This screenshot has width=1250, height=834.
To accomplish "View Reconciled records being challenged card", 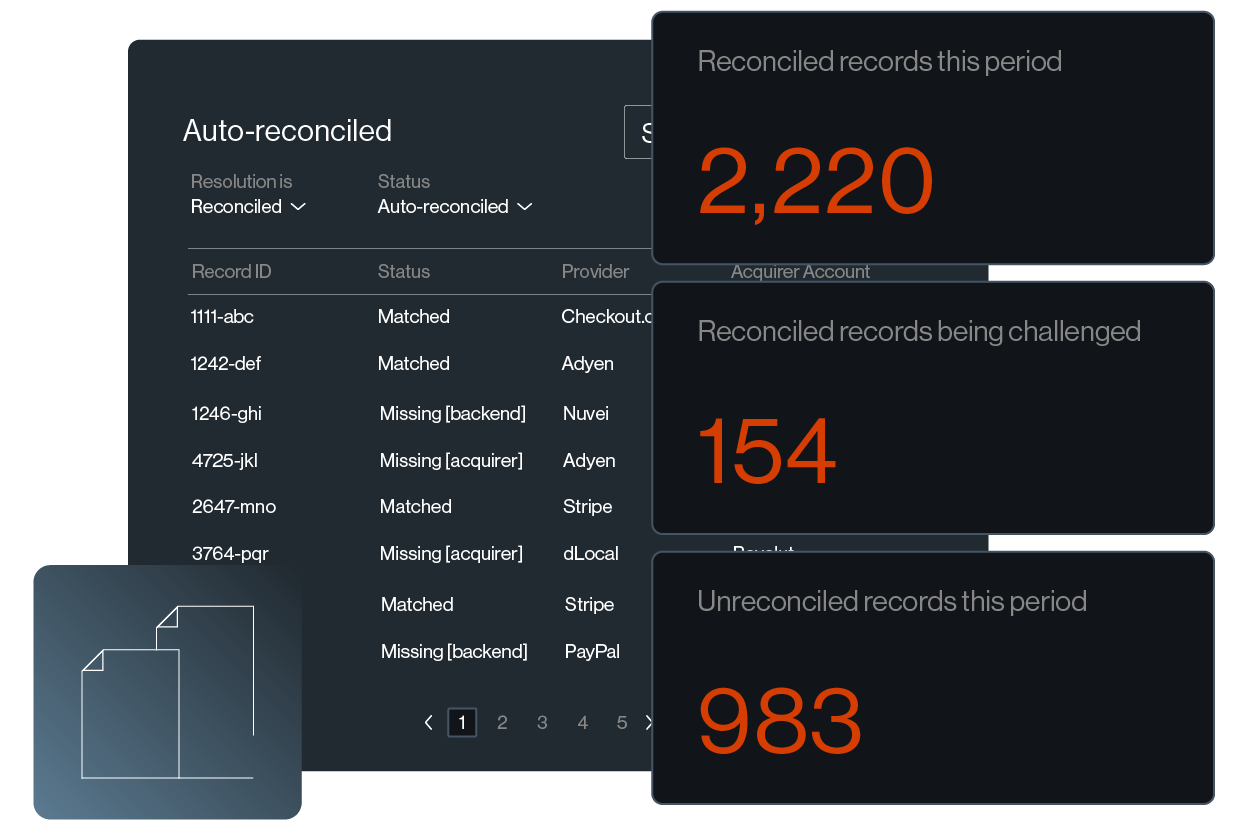I will 932,408.
